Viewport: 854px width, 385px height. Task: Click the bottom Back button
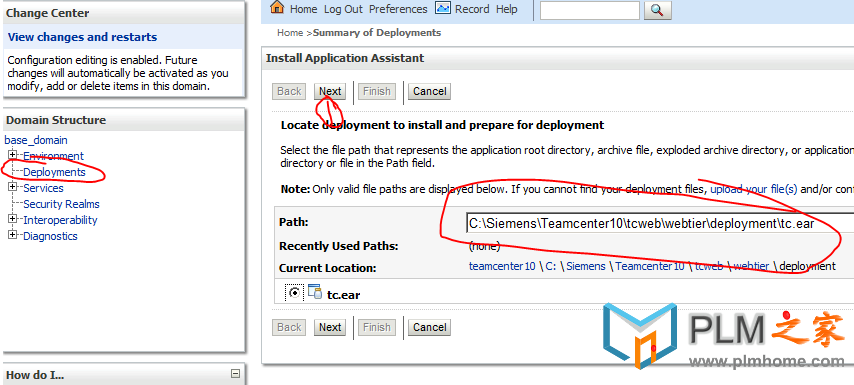[289, 327]
